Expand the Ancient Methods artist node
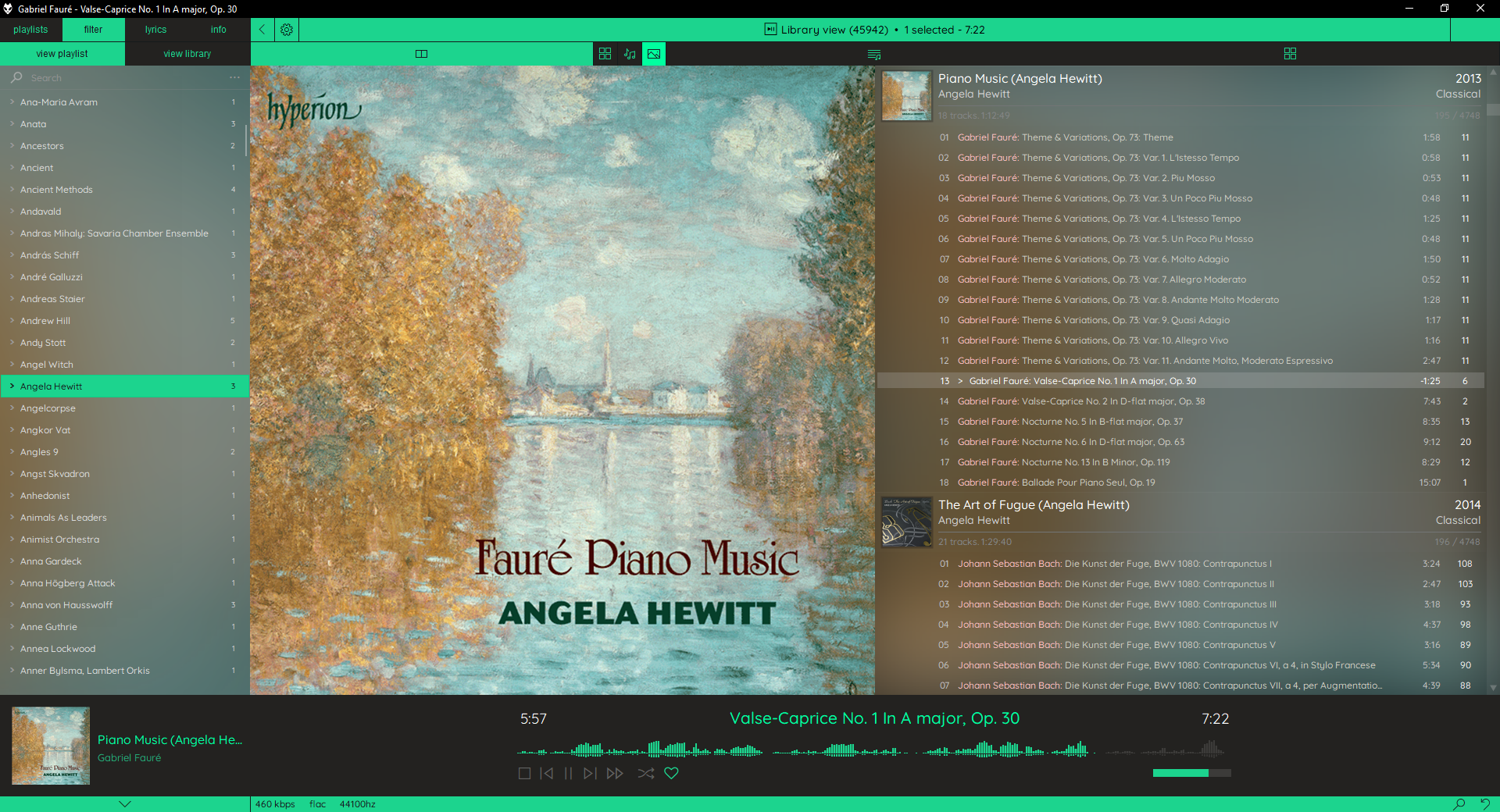Viewport: 1500px width, 812px height. [x=12, y=190]
